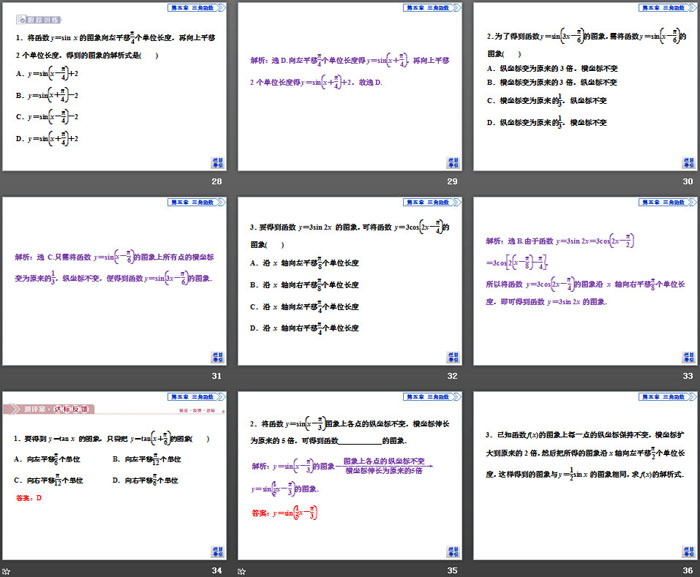Image resolution: width=700 pixels, height=577 pixels.
Task: Select slide 30 thumbnail with question 2 options
Action: 586,87
